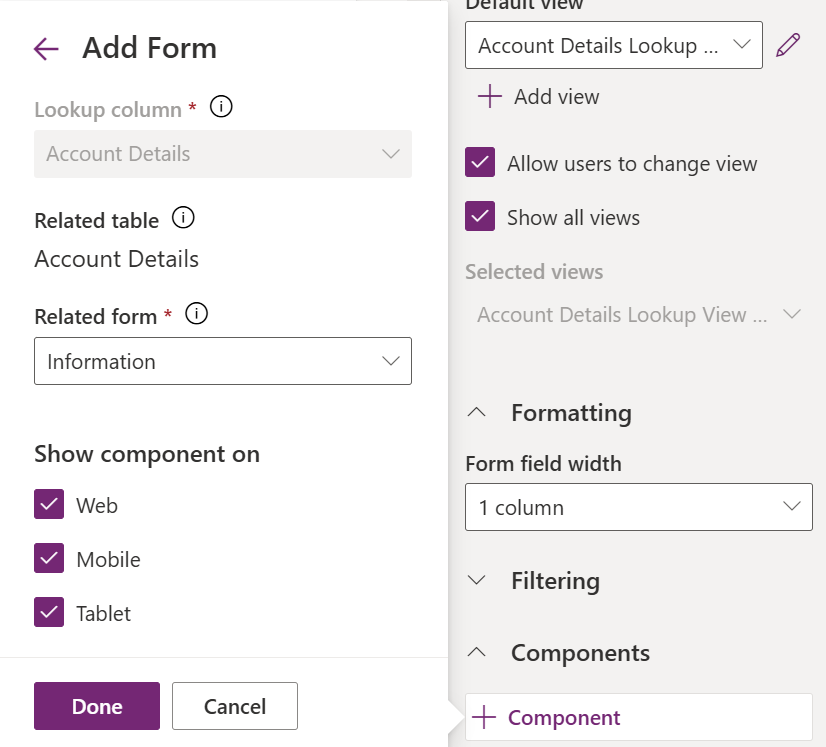Uncheck Show all views option
Screen dimensions: 826x747
coord(481,217)
